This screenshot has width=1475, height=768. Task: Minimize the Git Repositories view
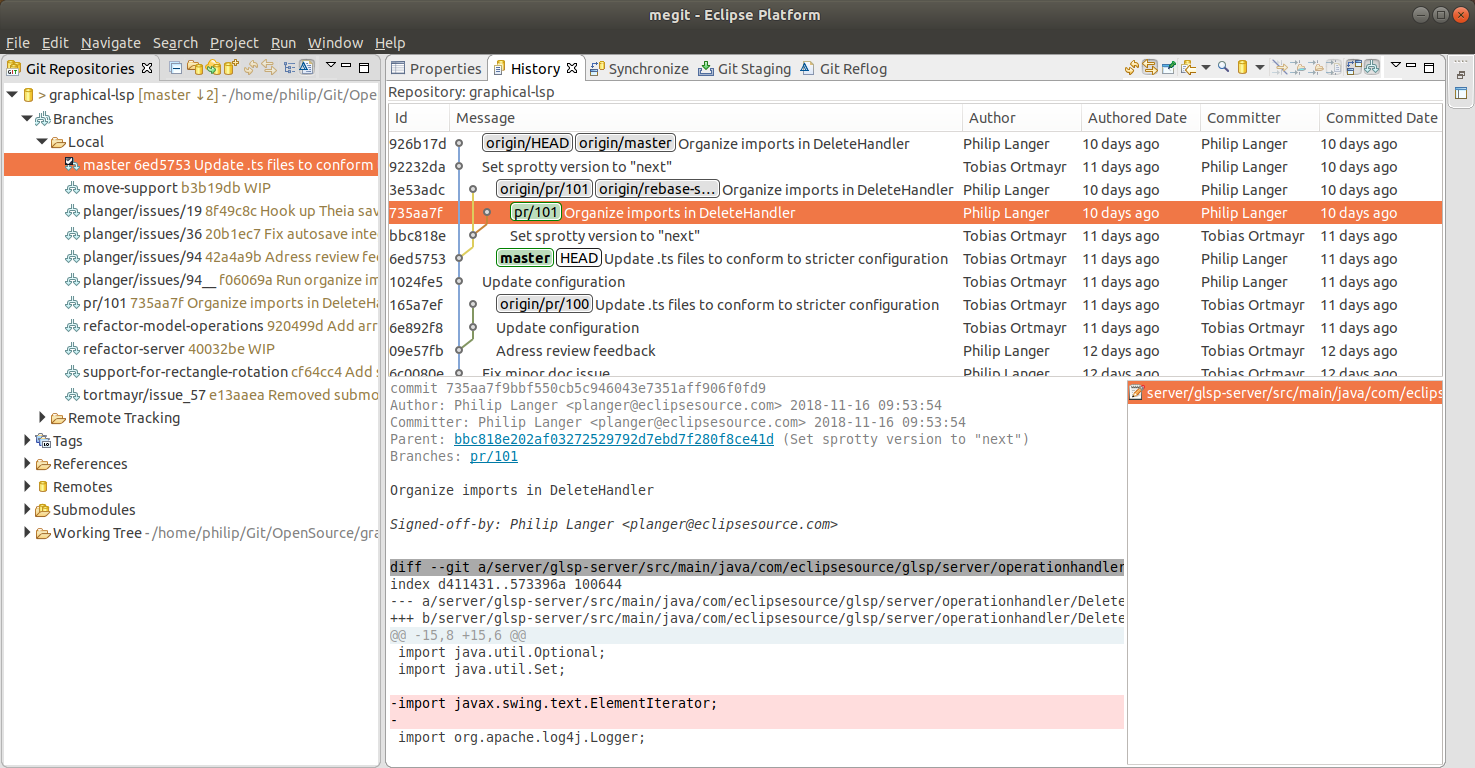coord(346,65)
